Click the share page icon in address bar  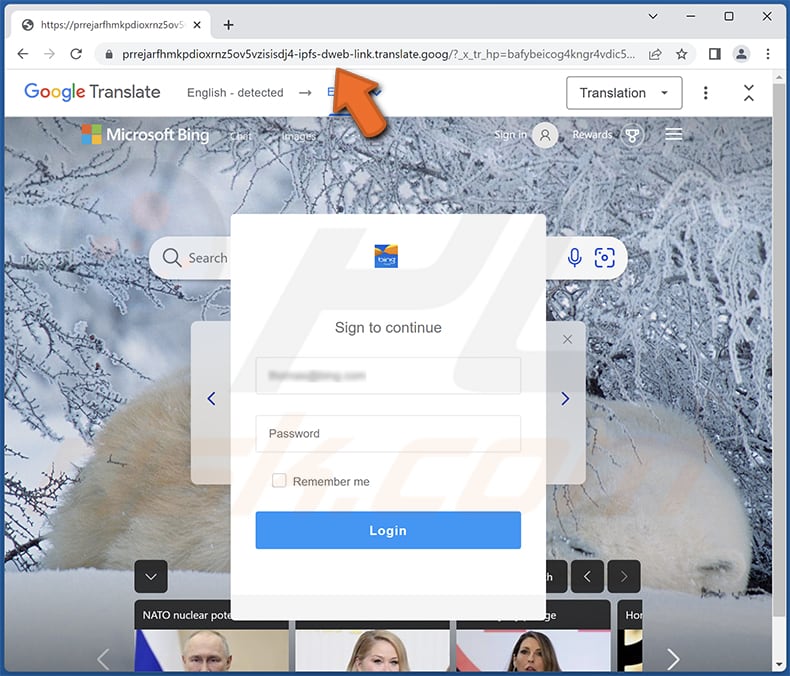(x=655, y=54)
